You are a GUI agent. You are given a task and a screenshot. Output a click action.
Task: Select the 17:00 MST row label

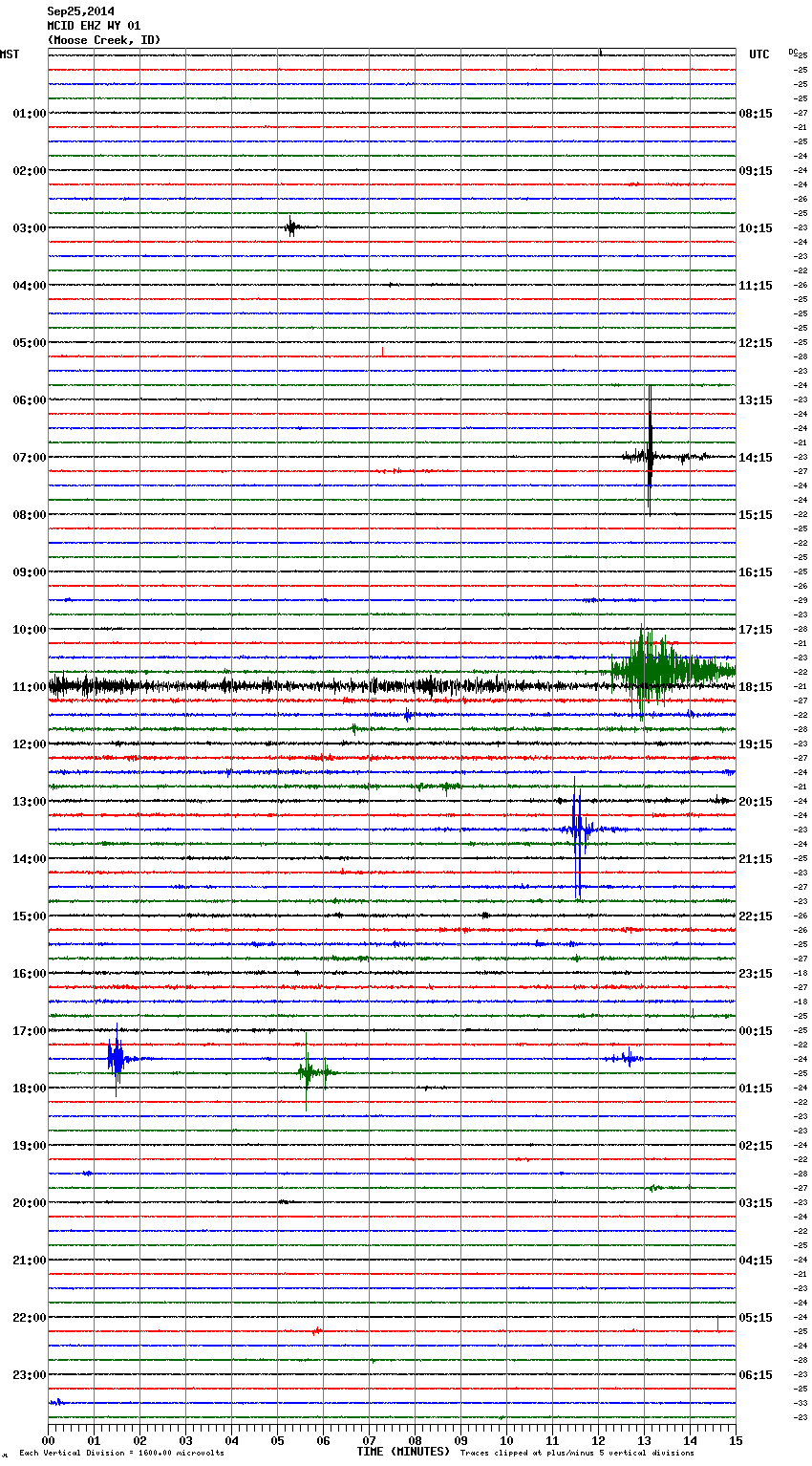[29, 1031]
